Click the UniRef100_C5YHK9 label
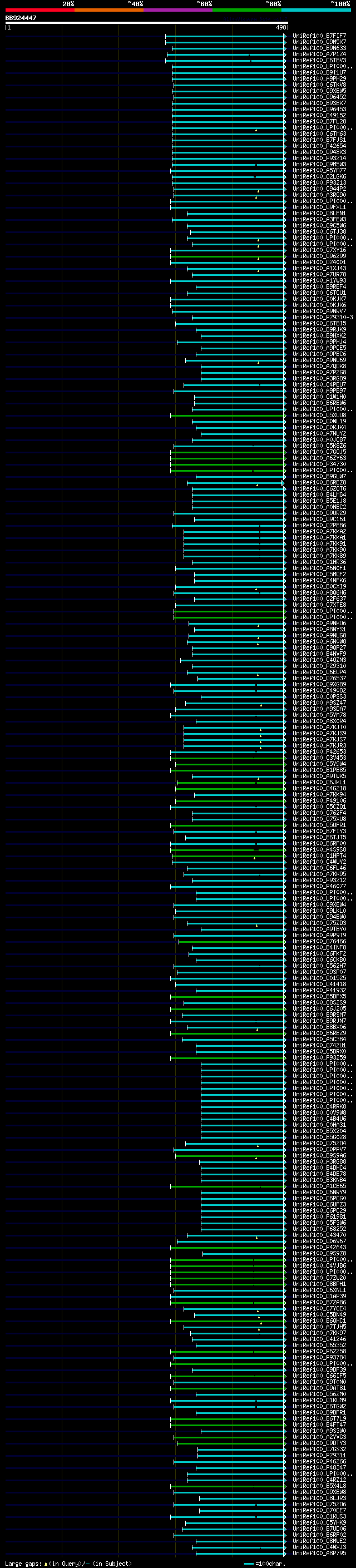Screen dimensions: 356x1568 coord(319,1523)
